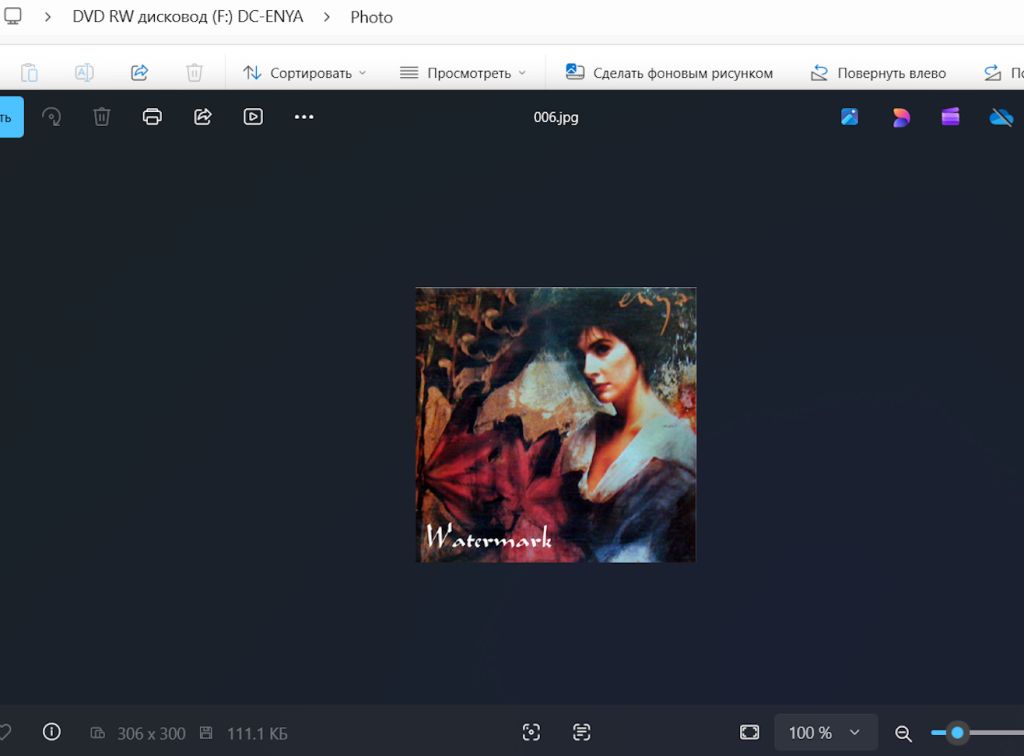Viewport: 1024px width, 756px height.
Task: Print the photo 006.jpg
Action: pyautogui.click(x=152, y=117)
